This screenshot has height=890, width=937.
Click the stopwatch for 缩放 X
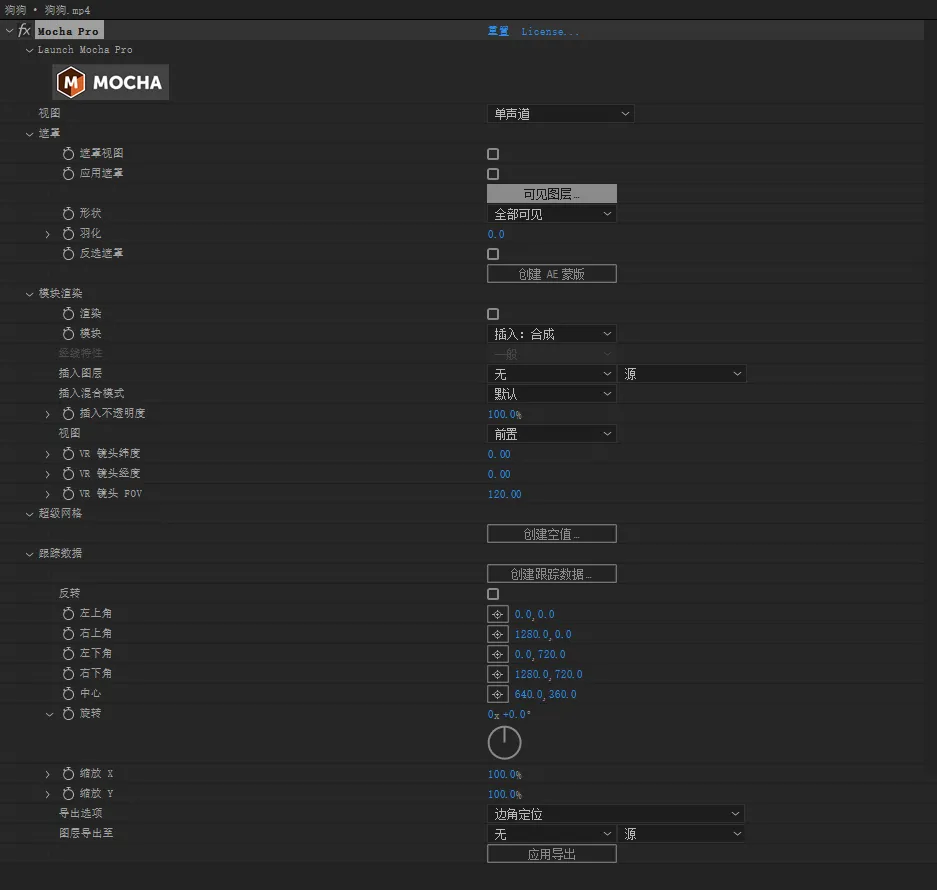tap(68, 774)
